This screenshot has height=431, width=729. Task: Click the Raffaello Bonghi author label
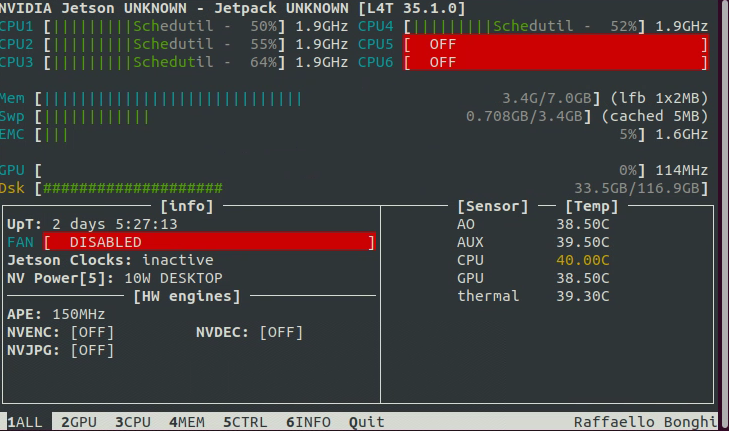646,422
